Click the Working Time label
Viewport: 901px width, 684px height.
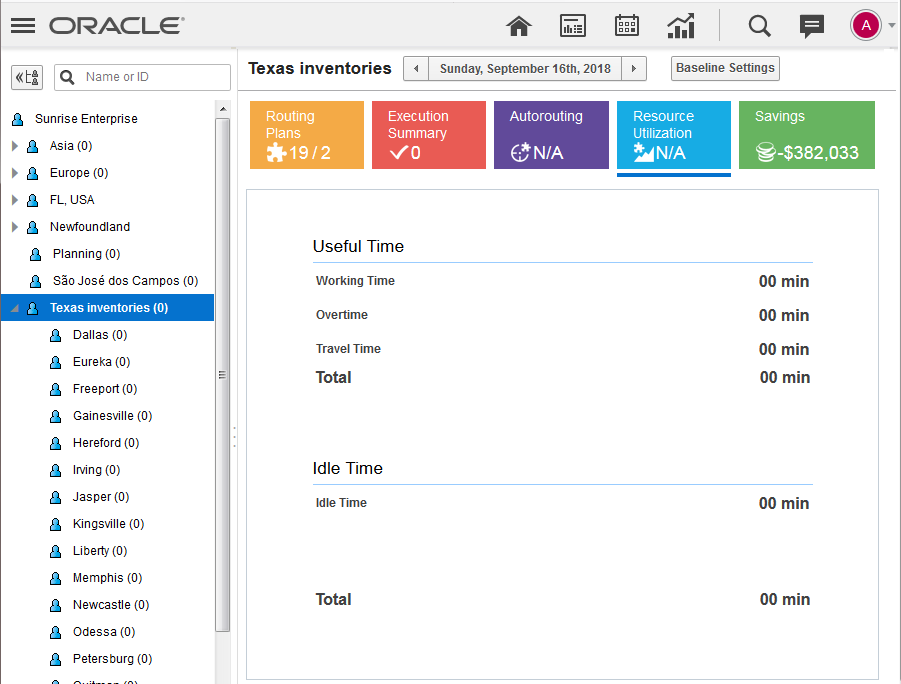[x=355, y=281]
